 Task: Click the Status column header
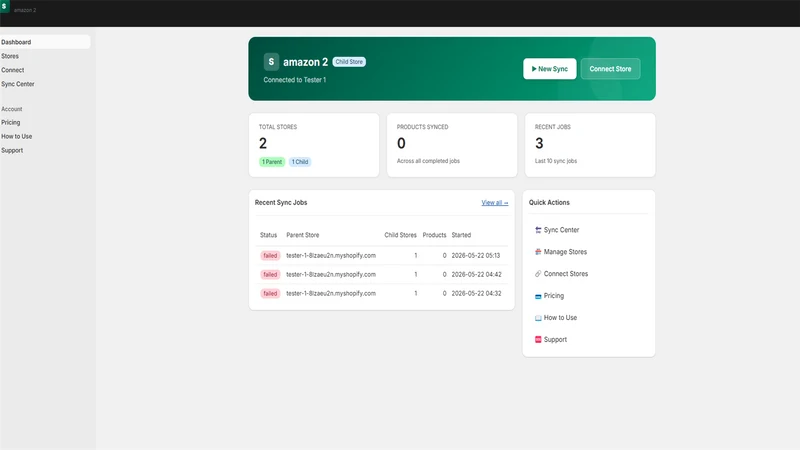coord(268,235)
